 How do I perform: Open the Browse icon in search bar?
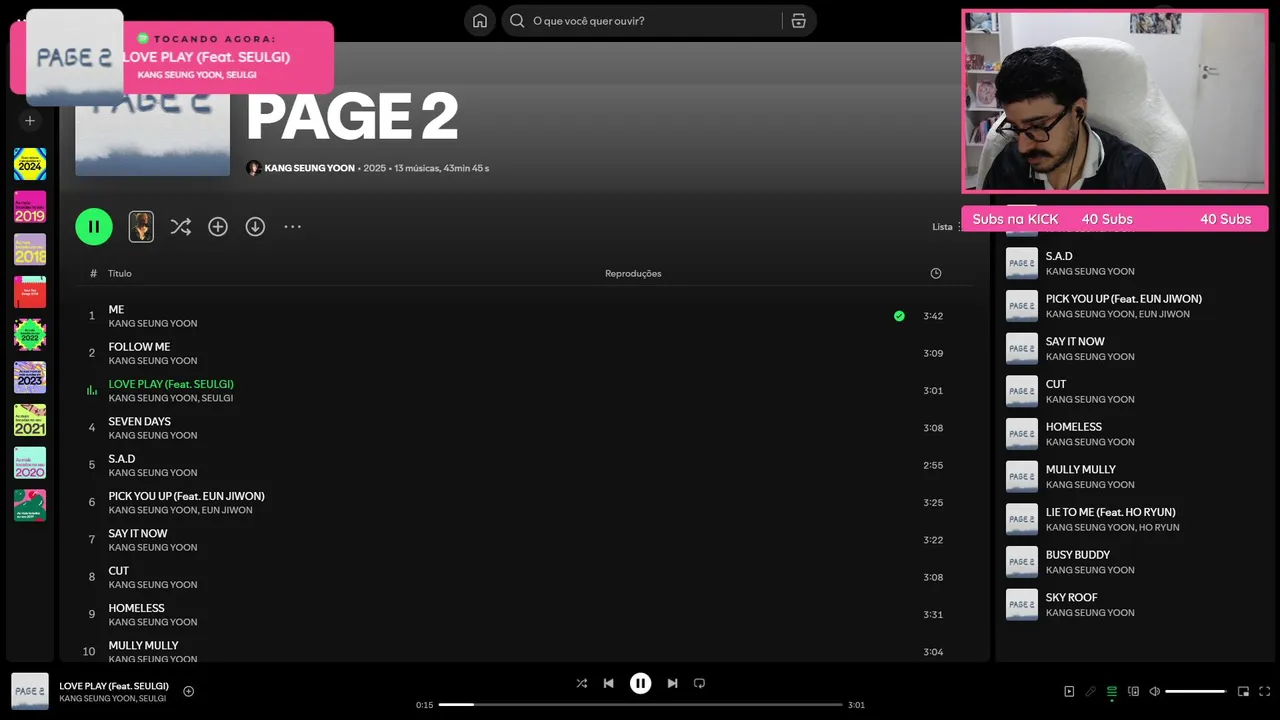tap(798, 21)
